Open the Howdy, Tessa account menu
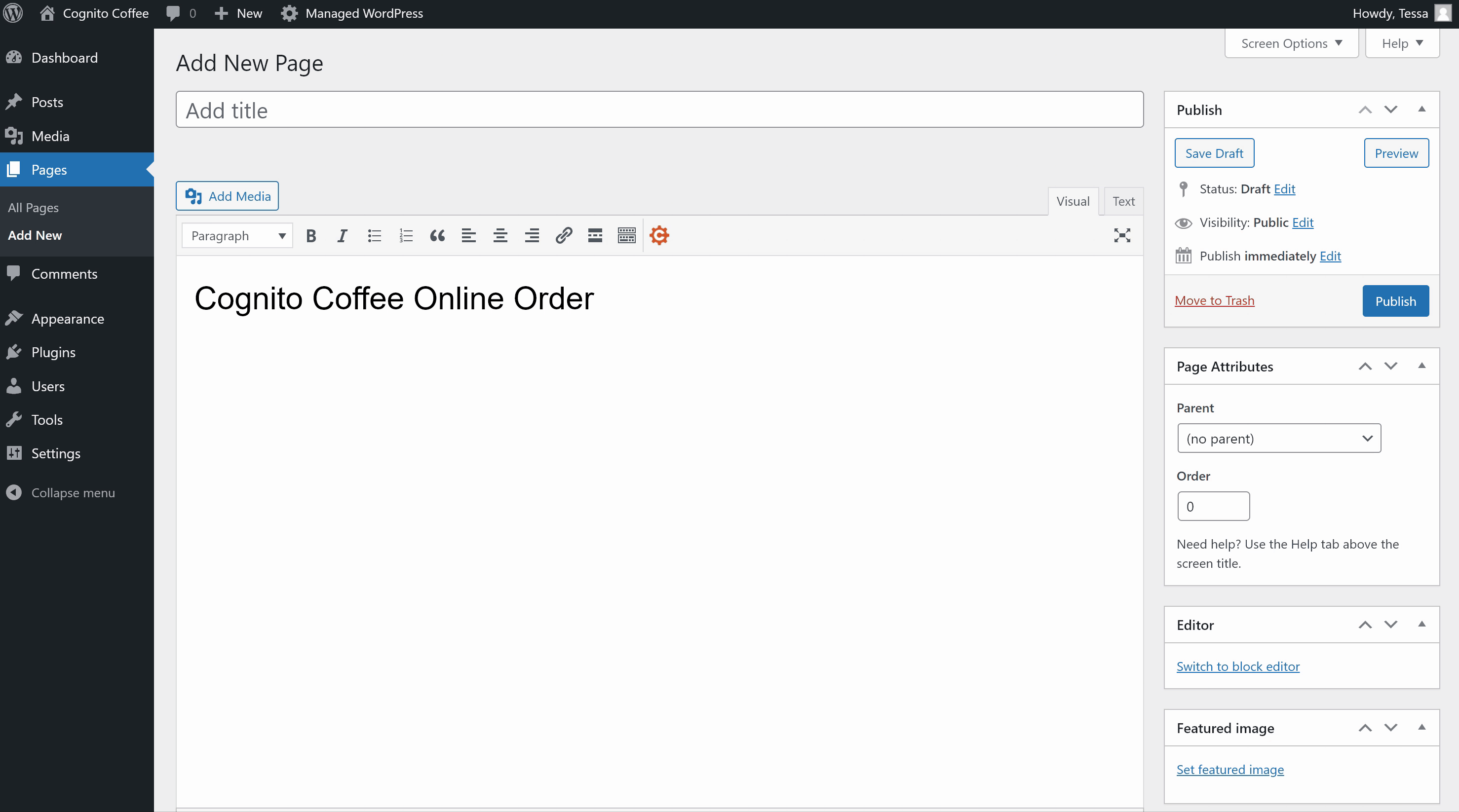The width and height of the screenshot is (1459, 812). 1401,13
